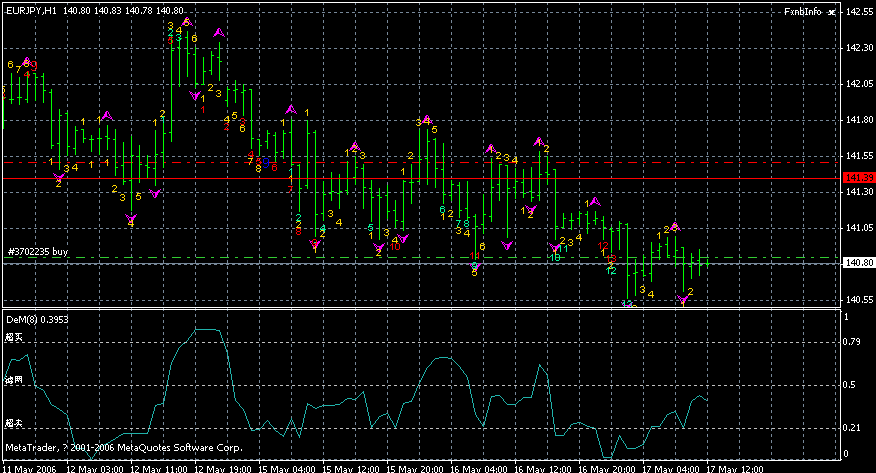Click the EURJPY,H1 chart title text
876x473 pixels.
click(30, 10)
